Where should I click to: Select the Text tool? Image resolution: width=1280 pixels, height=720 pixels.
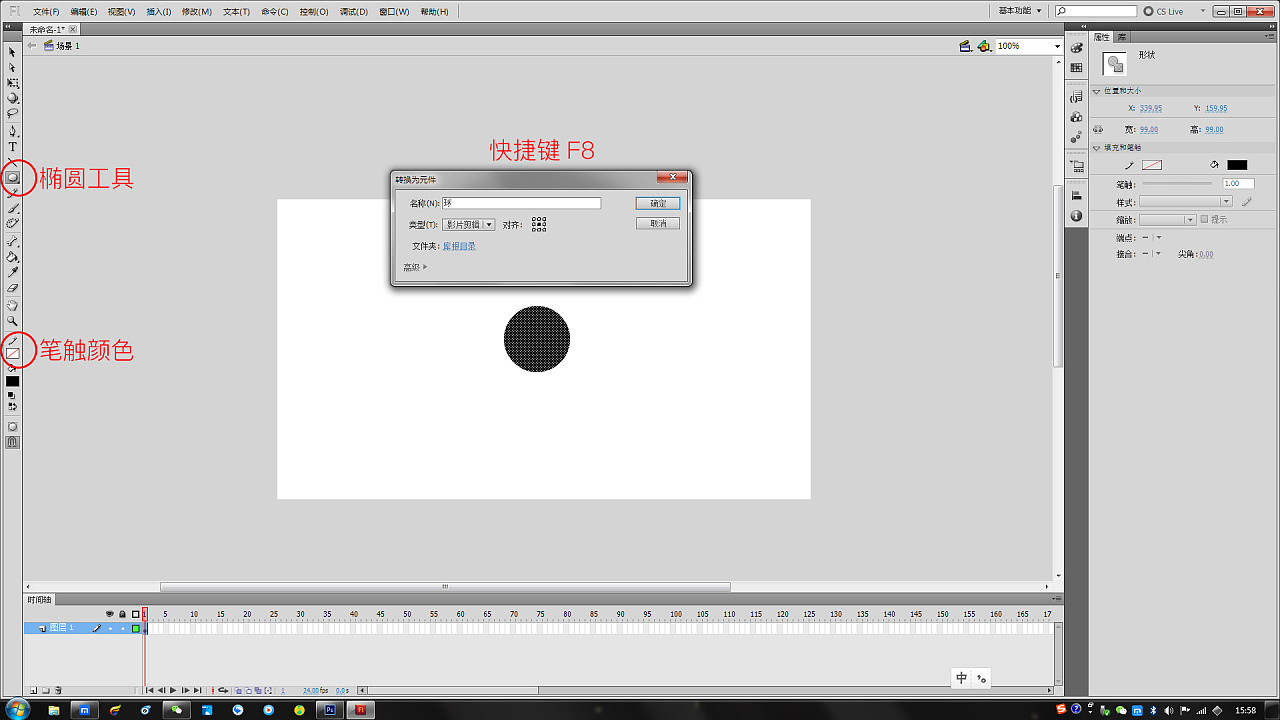13,147
